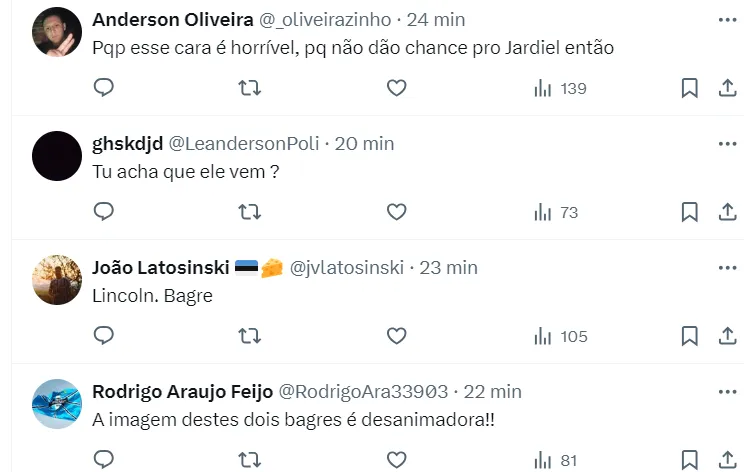
Task: Click João Latosinski's profile picture
Action: tap(57, 280)
